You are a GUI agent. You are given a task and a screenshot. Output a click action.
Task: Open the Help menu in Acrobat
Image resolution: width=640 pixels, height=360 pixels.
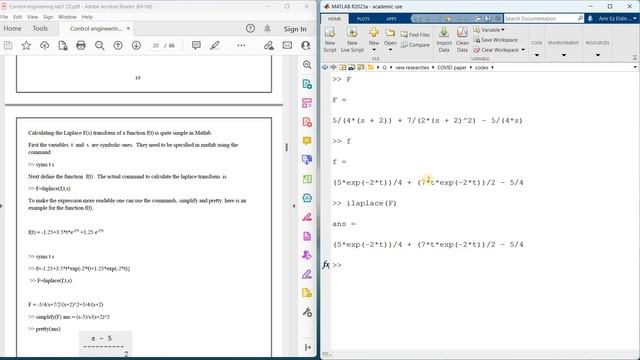(x=87, y=17)
